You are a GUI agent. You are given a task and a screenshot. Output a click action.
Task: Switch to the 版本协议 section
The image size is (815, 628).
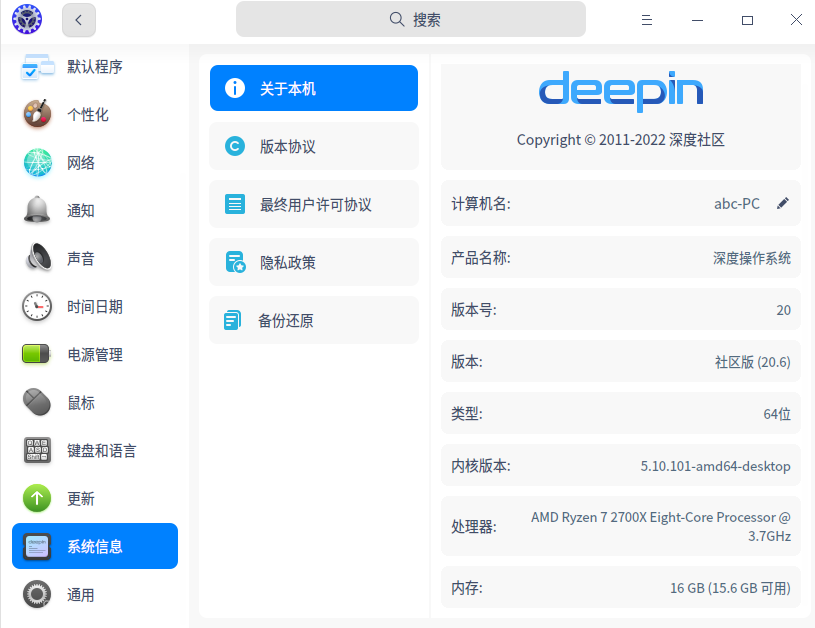(313, 146)
